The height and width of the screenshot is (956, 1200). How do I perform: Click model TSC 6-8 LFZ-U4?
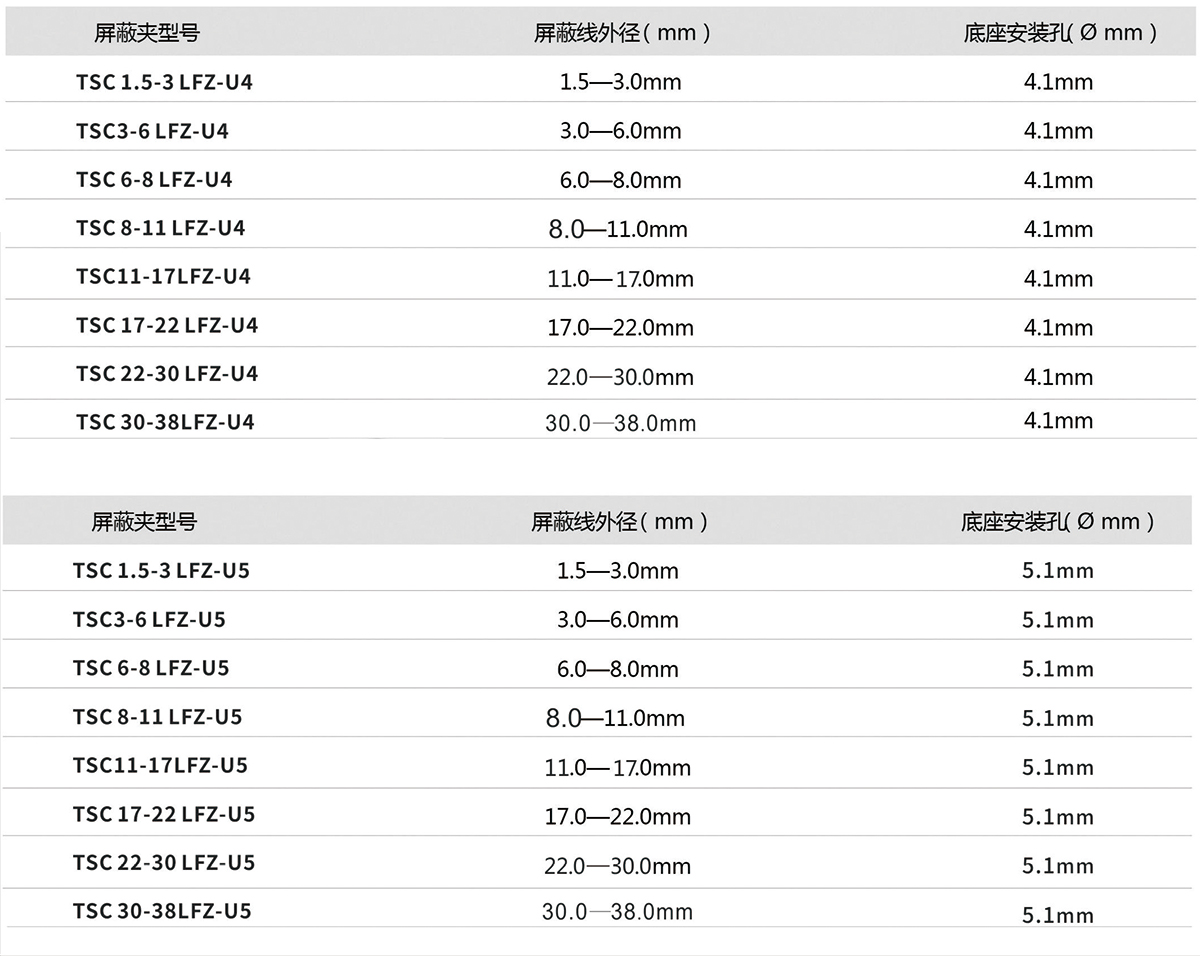point(154,179)
